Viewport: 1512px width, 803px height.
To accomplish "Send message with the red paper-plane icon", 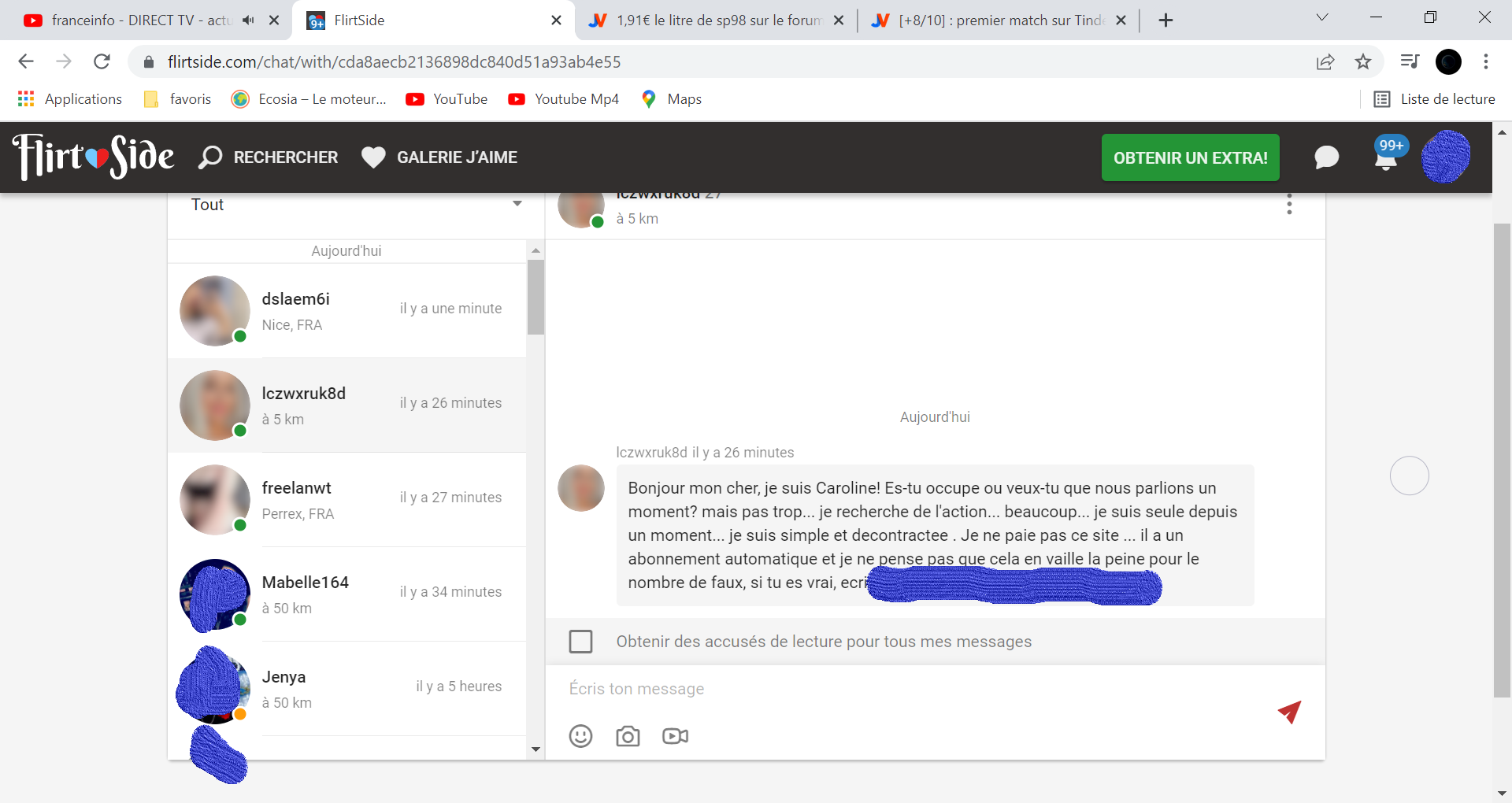I will point(1289,712).
